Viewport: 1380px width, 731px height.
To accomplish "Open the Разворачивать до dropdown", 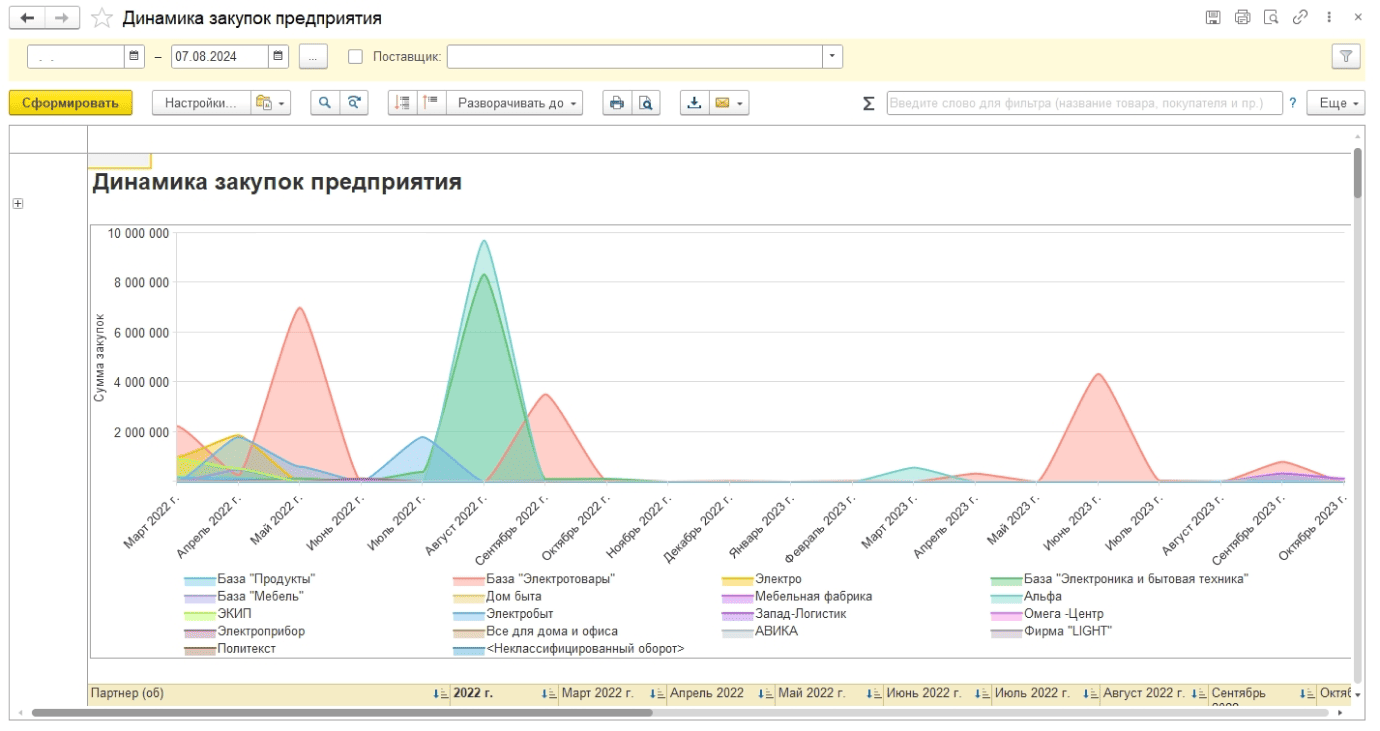I will 514,103.
